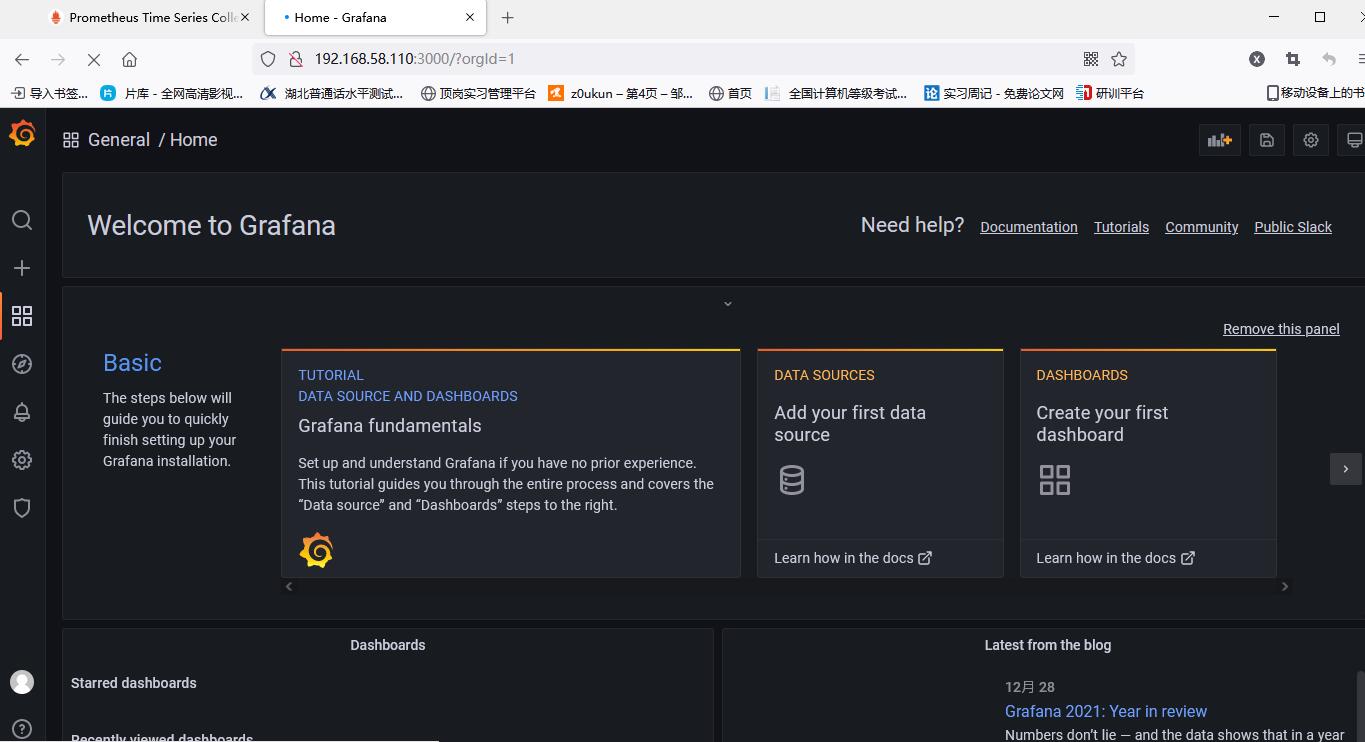Click the Save dashboard disk icon

(x=1267, y=140)
